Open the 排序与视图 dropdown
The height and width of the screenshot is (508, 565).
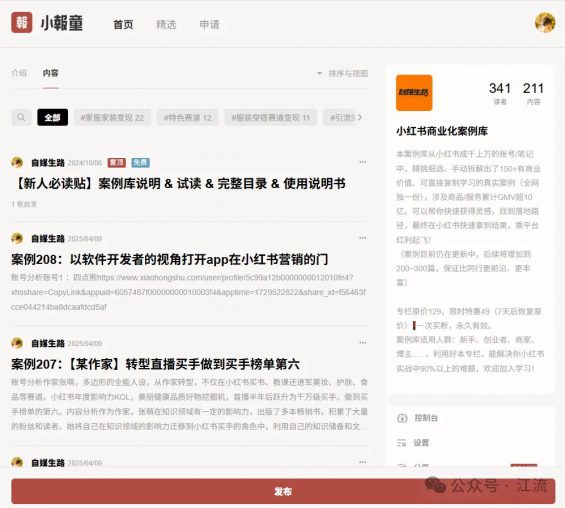point(343,73)
